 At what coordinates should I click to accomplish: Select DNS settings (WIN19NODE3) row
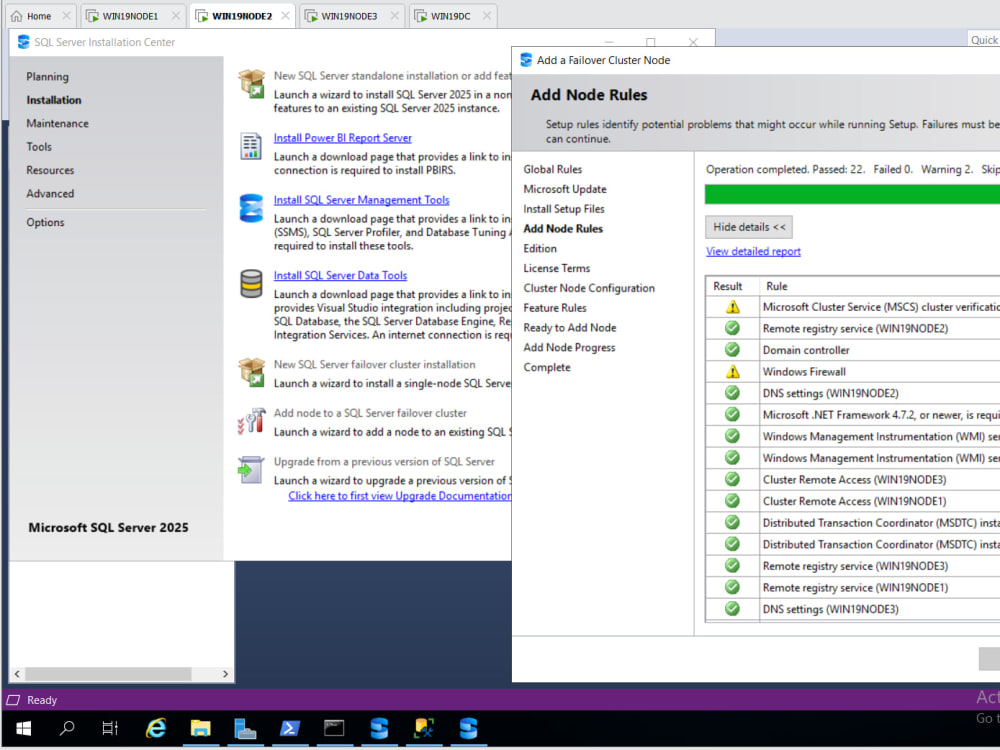(853, 609)
